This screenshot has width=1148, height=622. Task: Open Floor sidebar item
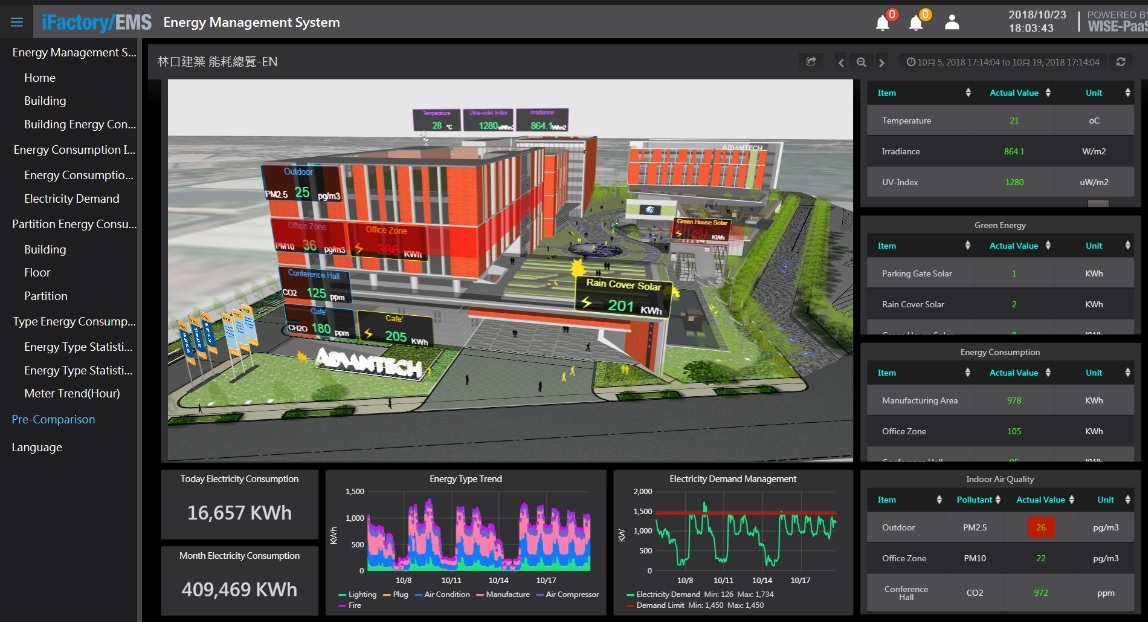(37, 272)
